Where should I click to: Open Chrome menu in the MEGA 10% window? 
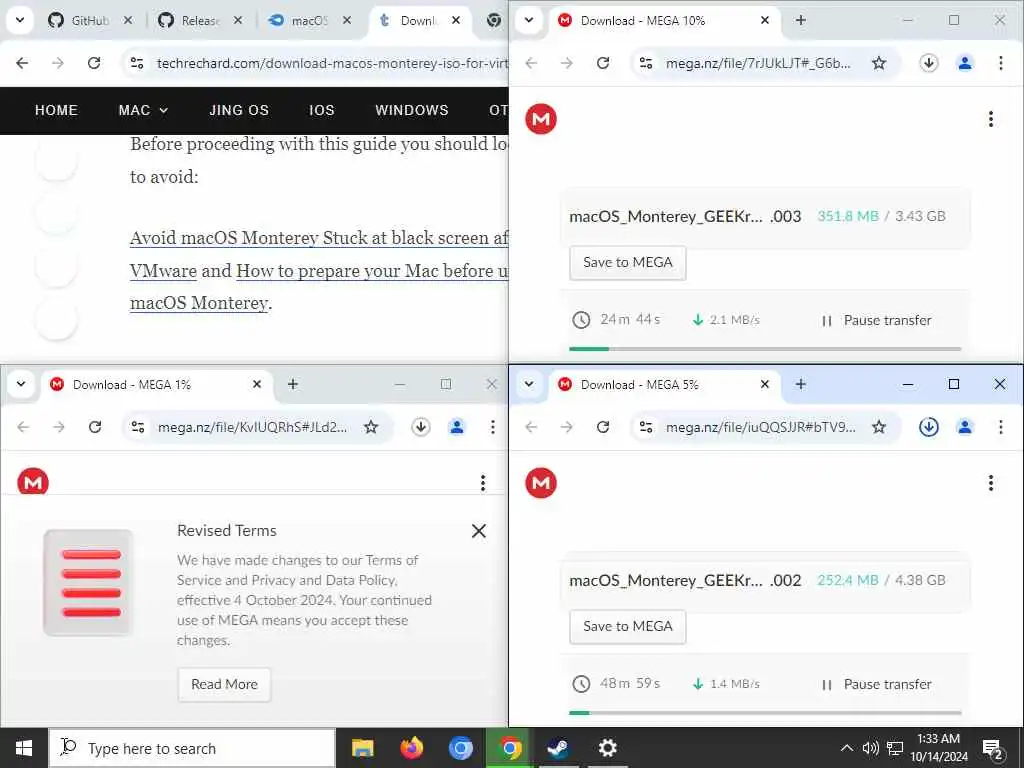coord(1000,63)
